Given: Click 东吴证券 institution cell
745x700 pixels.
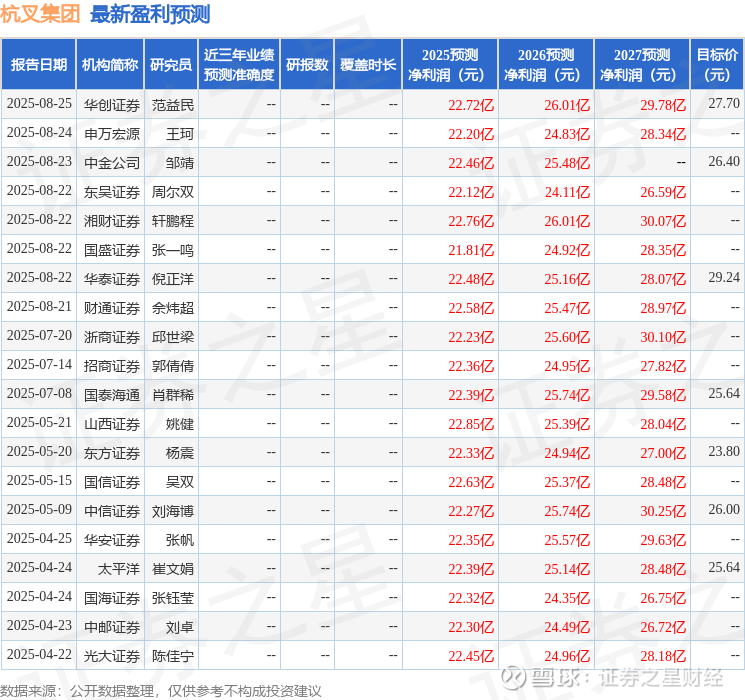Looking at the screenshot, I should 112,192.
